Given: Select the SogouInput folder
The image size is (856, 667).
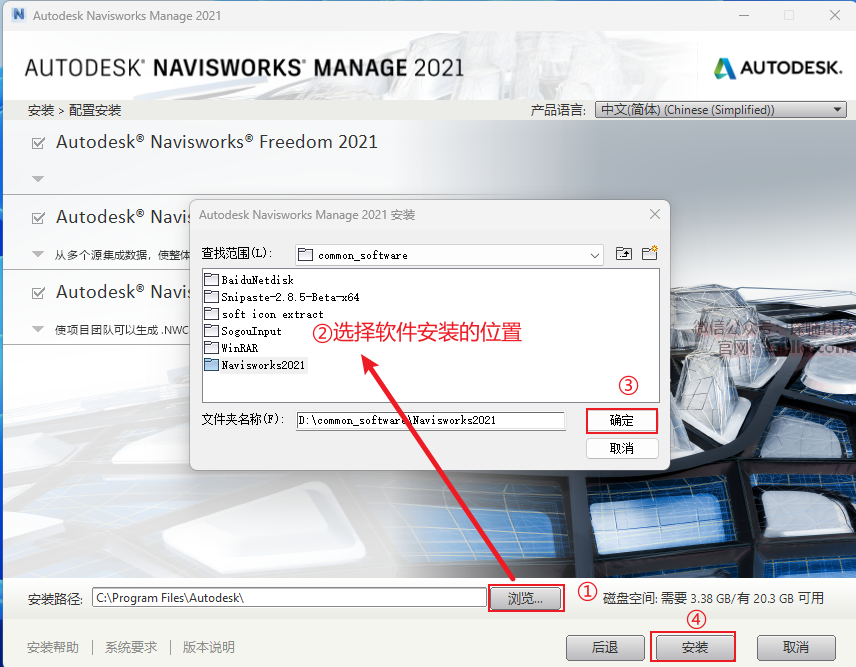Looking at the screenshot, I should tap(243, 331).
